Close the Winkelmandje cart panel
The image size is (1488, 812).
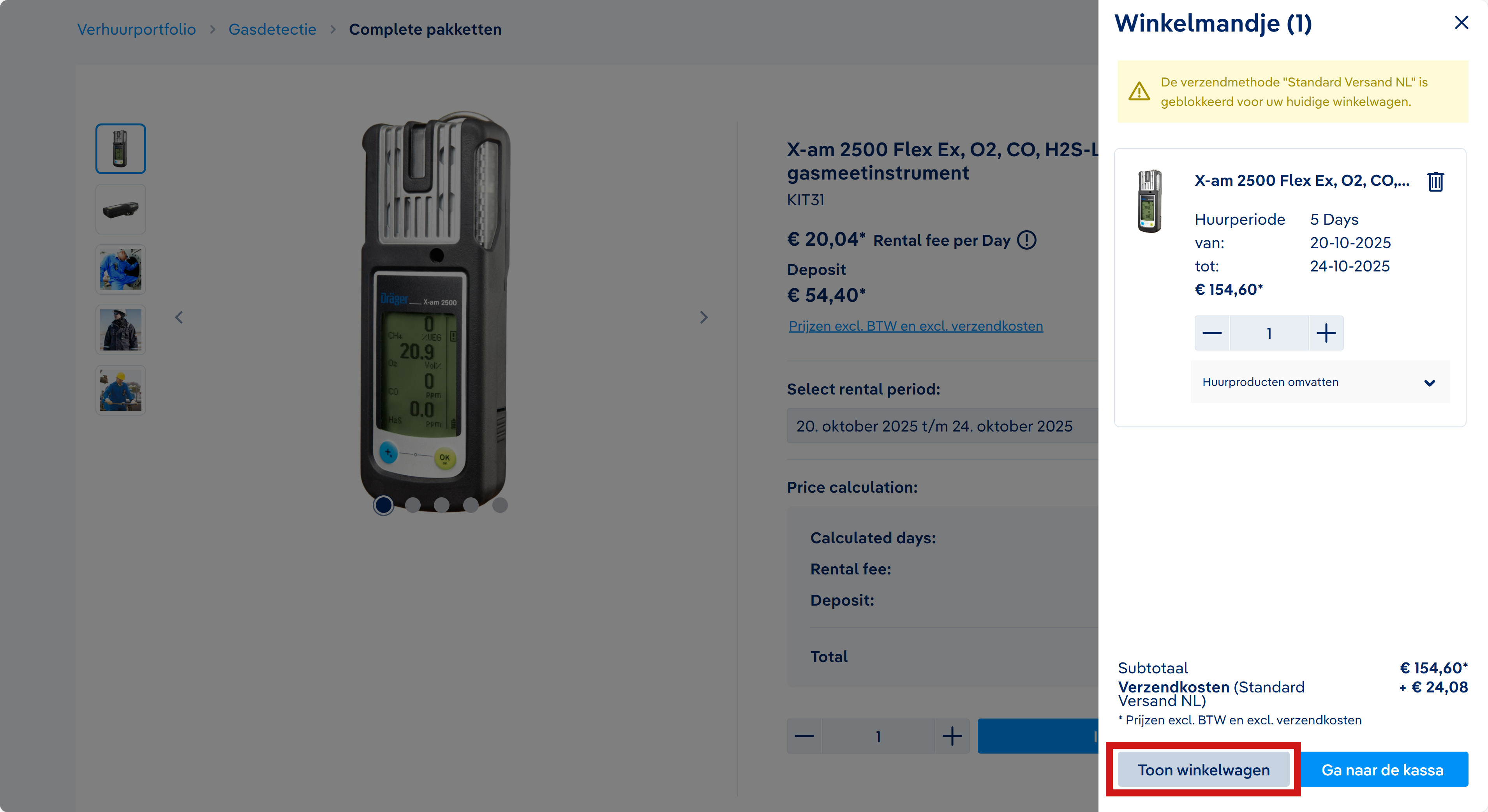pos(1461,23)
